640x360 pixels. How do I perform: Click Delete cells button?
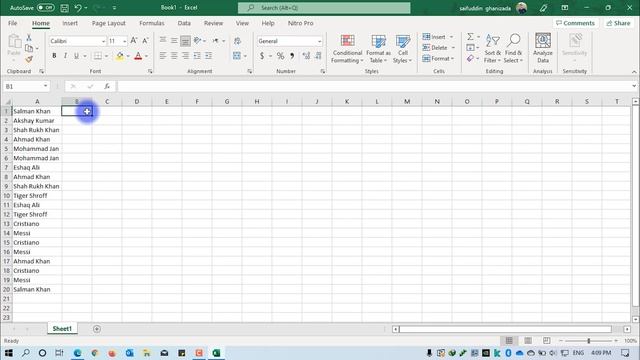click(438, 48)
